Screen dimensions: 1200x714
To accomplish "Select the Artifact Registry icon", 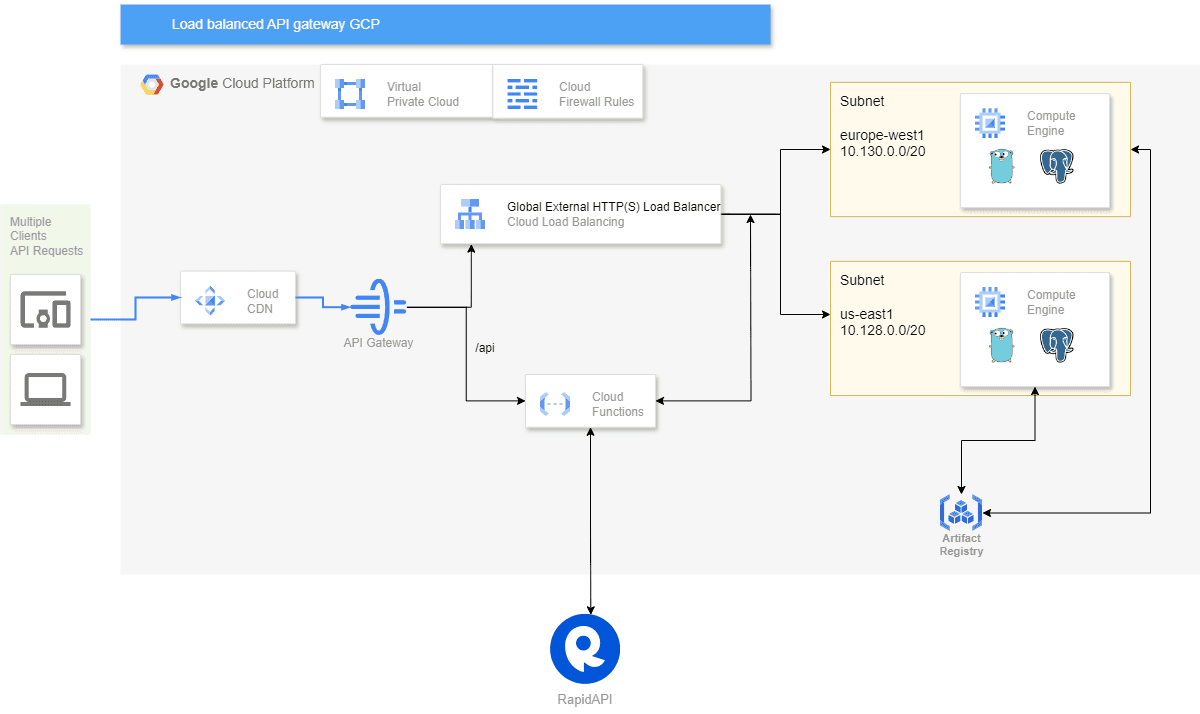I will (x=961, y=511).
